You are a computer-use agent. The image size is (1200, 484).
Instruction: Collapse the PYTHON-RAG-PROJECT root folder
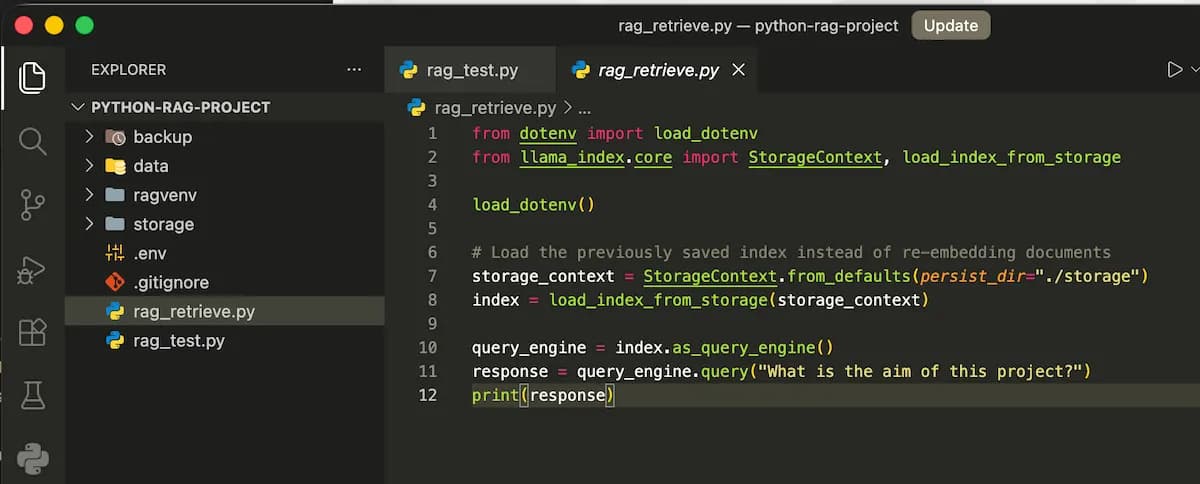79,107
